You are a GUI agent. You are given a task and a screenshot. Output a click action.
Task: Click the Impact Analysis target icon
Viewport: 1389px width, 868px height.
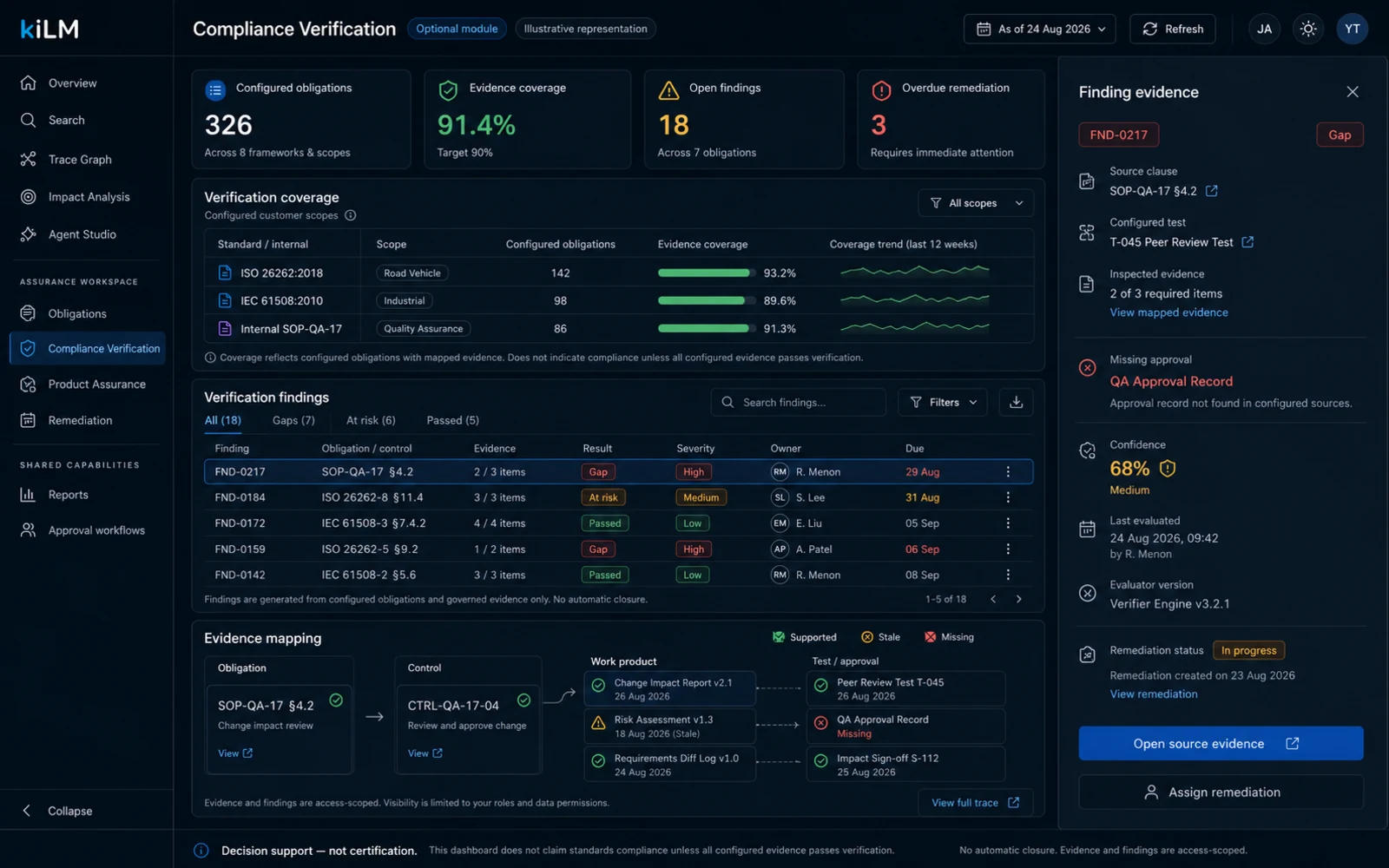(x=29, y=197)
